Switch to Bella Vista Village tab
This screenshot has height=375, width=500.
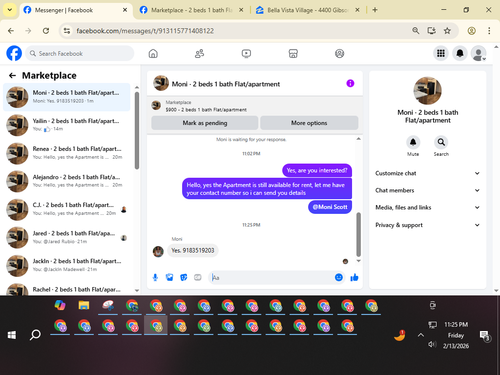(308, 10)
